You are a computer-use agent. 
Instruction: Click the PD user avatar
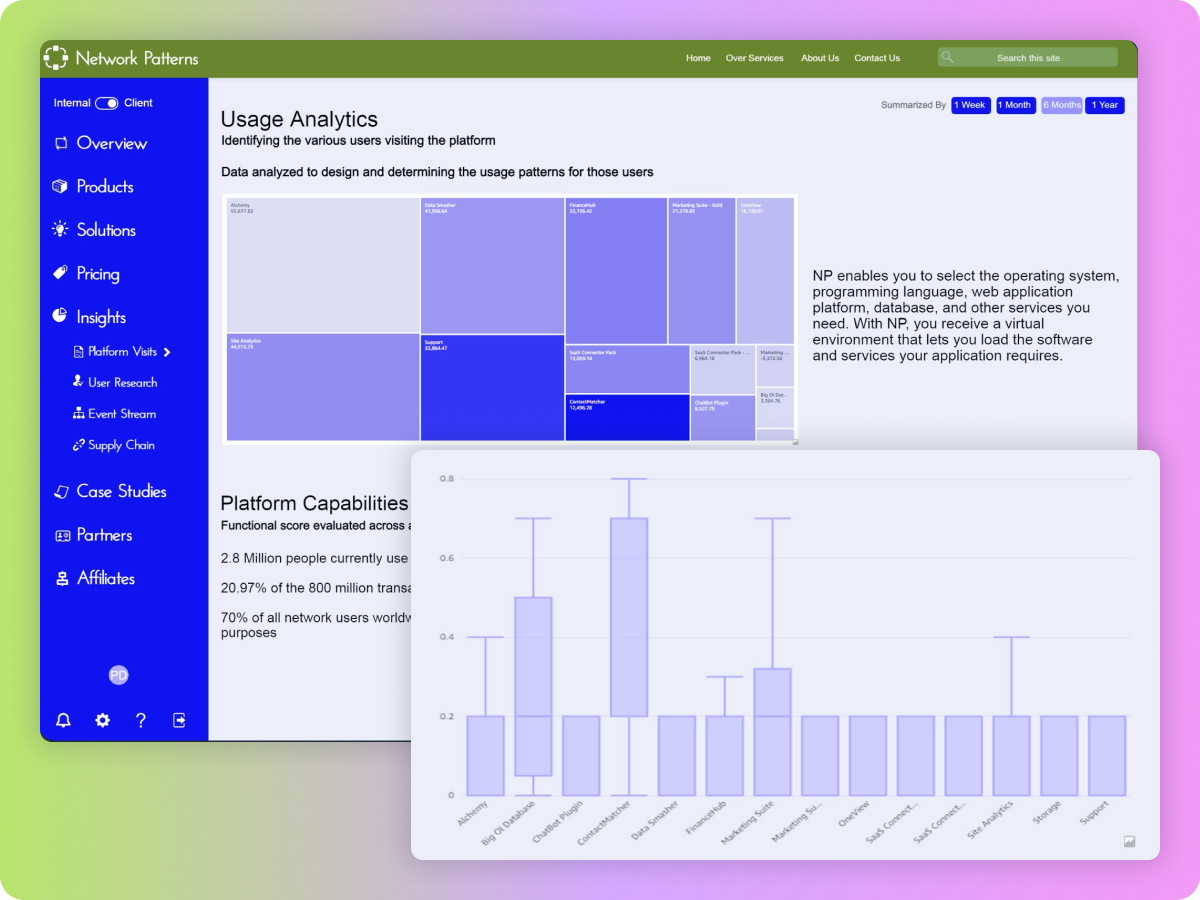(118, 675)
